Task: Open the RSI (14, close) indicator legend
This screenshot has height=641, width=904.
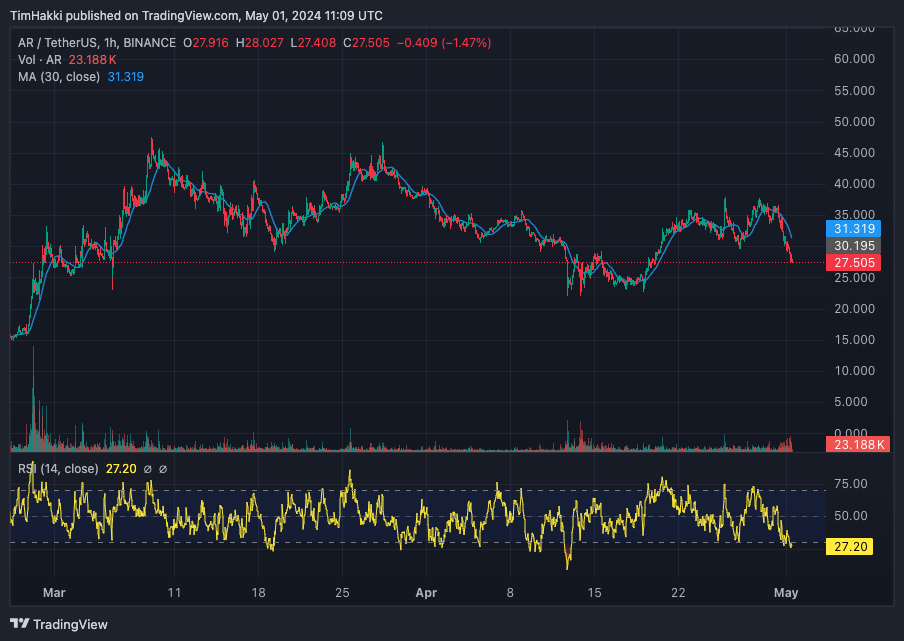Action: (x=58, y=468)
